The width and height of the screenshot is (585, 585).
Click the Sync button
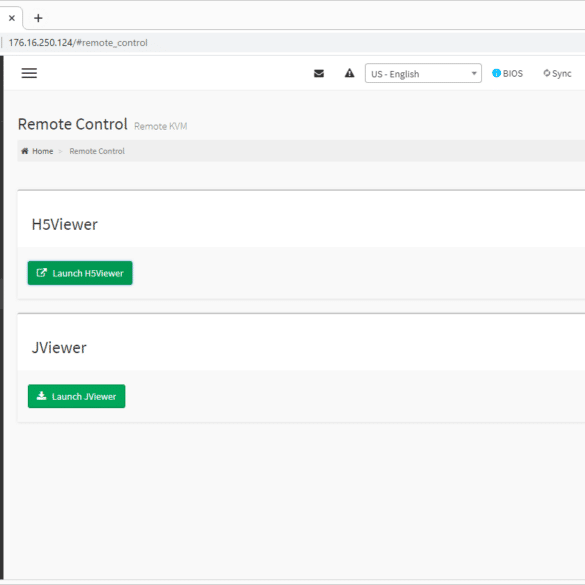(557, 73)
